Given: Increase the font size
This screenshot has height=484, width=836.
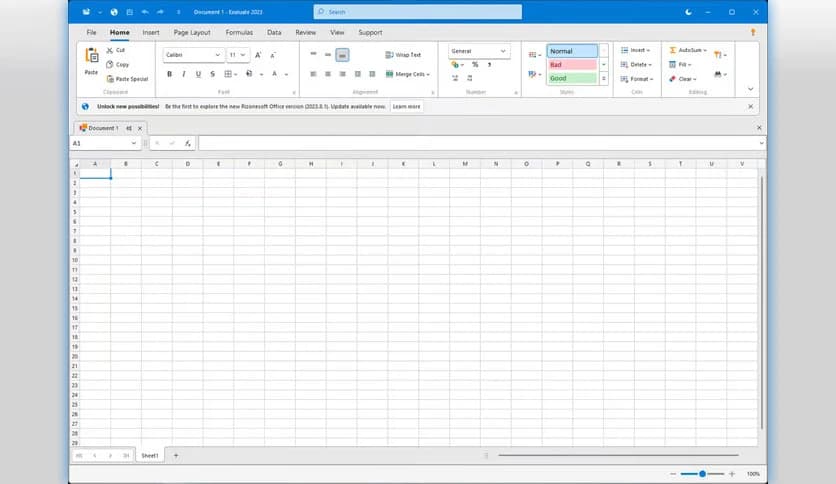Looking at the screenshot, I should (x=258, y=55).
